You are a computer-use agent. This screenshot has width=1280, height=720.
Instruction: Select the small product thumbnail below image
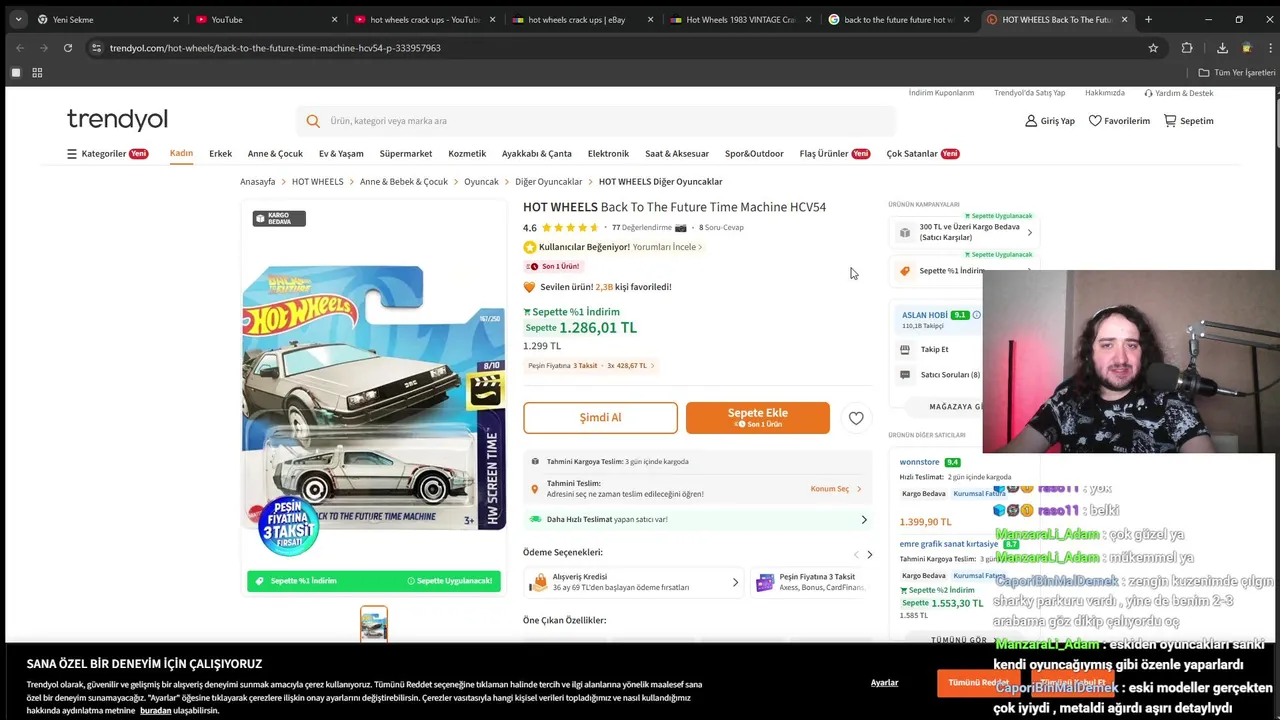coord(374,624)
